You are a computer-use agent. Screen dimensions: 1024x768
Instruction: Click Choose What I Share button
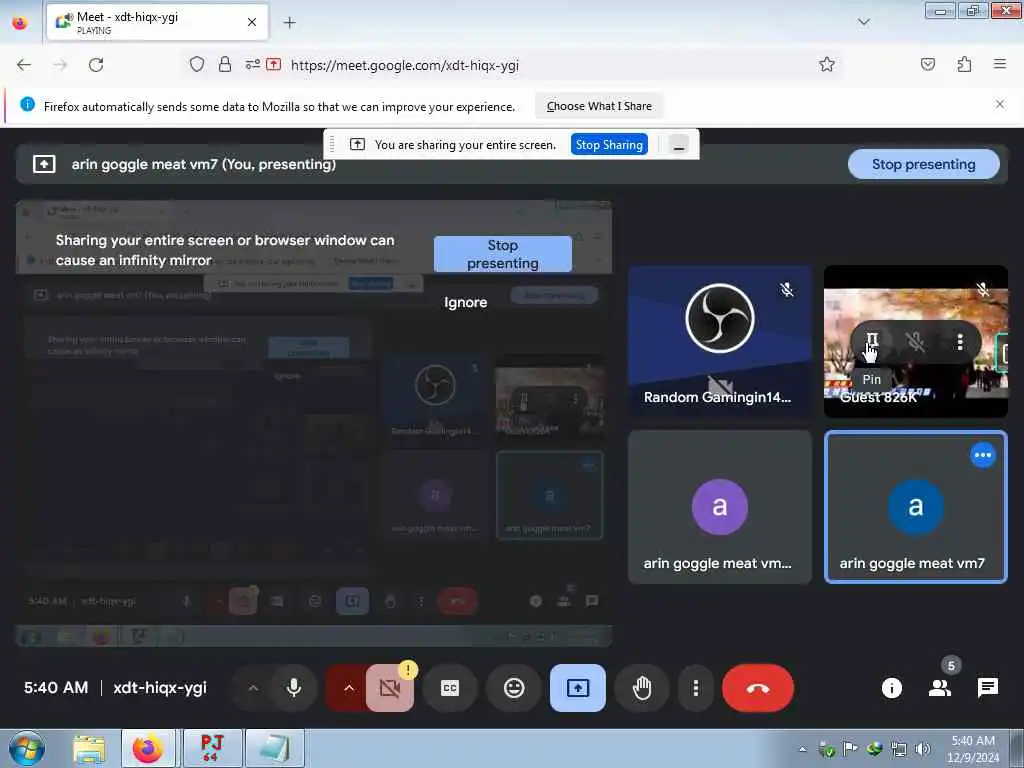(599, 106)
